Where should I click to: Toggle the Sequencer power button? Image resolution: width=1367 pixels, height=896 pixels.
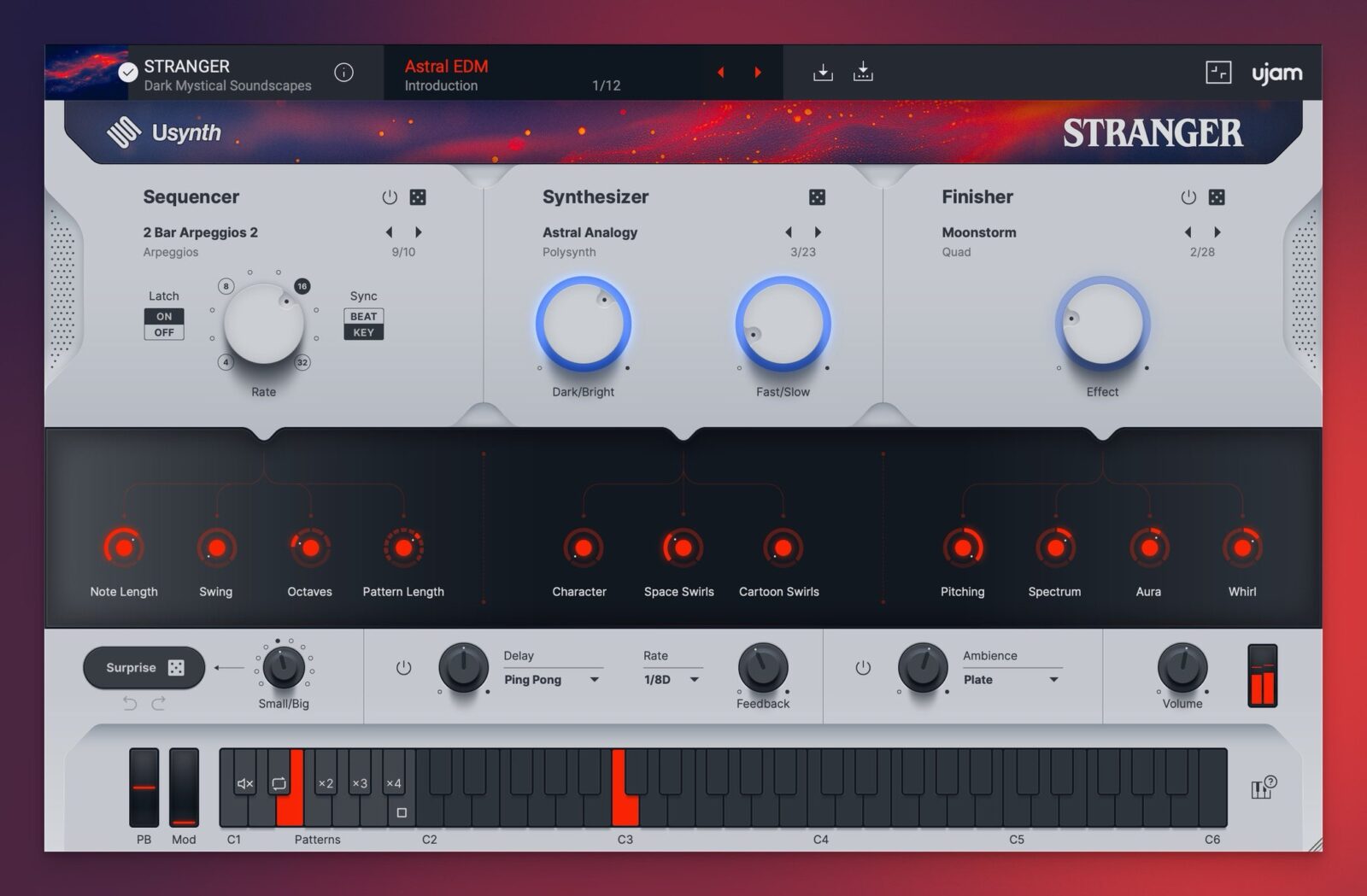click(x=390, y=197)
